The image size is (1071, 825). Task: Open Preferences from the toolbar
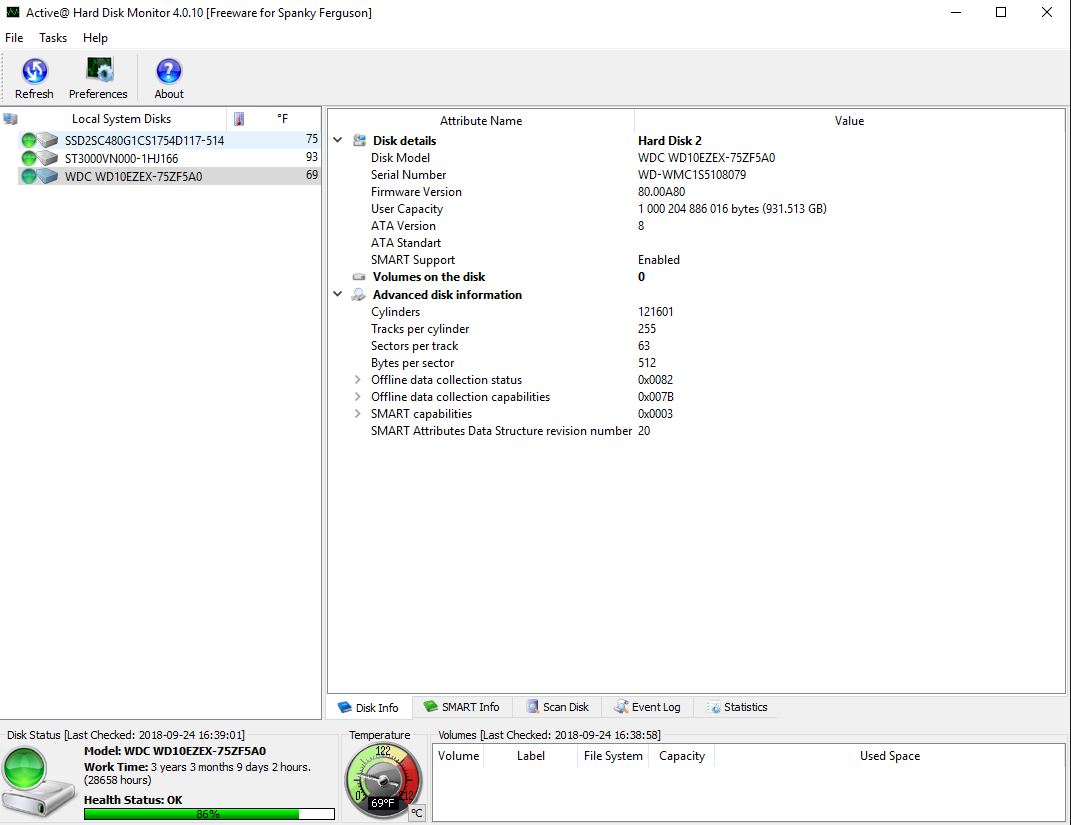[x=97, y=75]
